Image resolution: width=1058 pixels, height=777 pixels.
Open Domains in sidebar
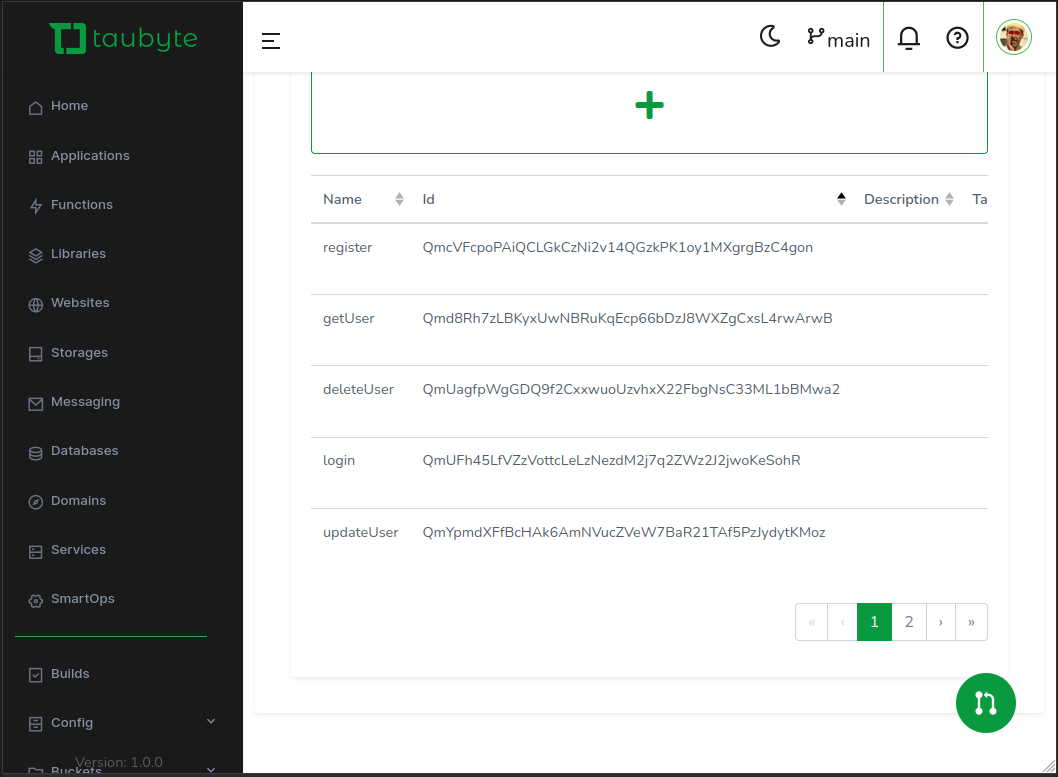[x=78, y=500]
